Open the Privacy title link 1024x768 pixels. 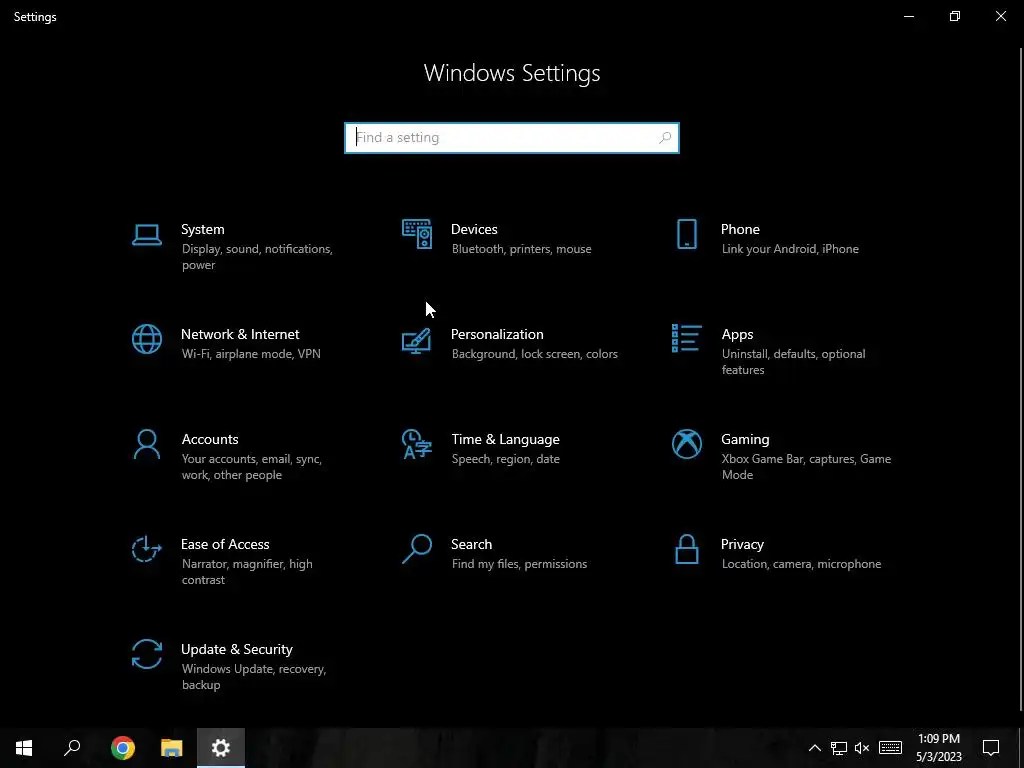click(742, 545)
